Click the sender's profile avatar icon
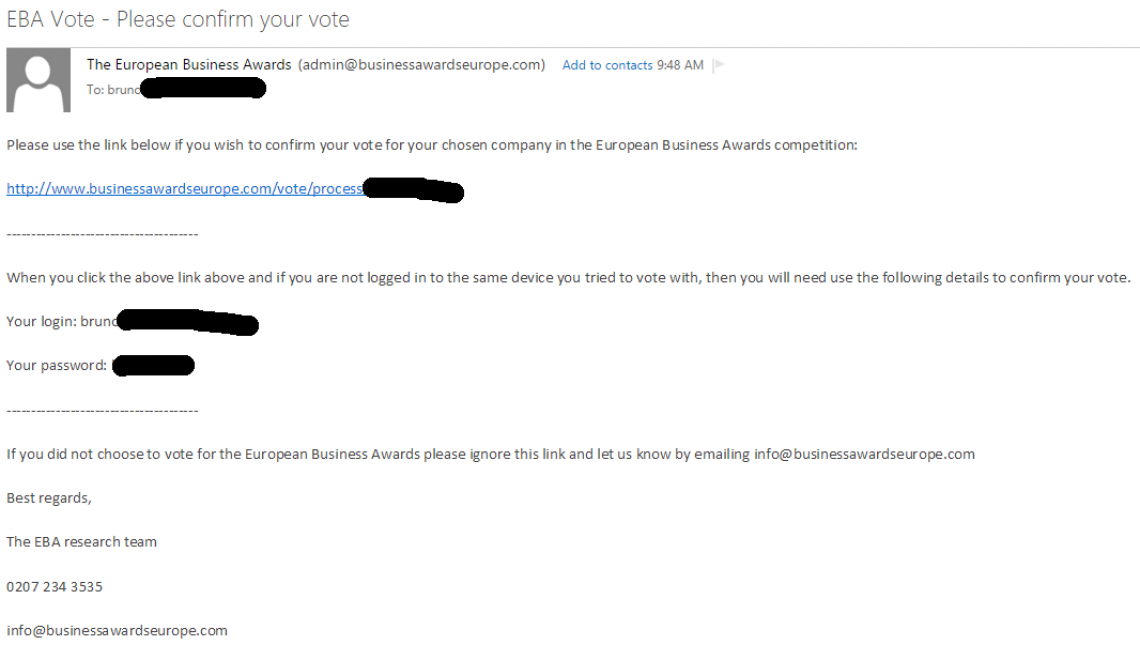Viewport: 1140px width, 645px height. point(38,80)
